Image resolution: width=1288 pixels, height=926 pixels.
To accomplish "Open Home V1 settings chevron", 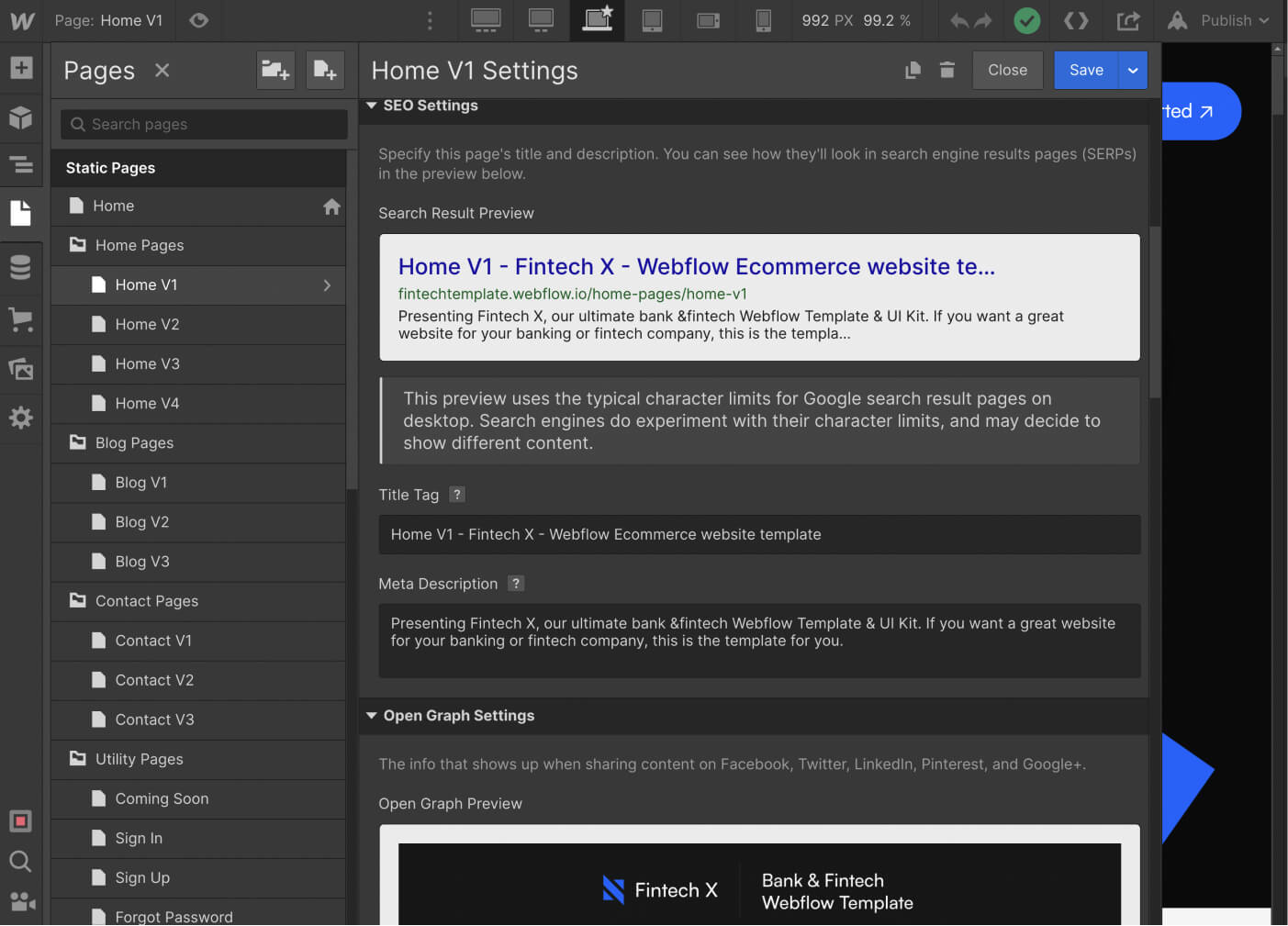I will (x=327, y=285).
